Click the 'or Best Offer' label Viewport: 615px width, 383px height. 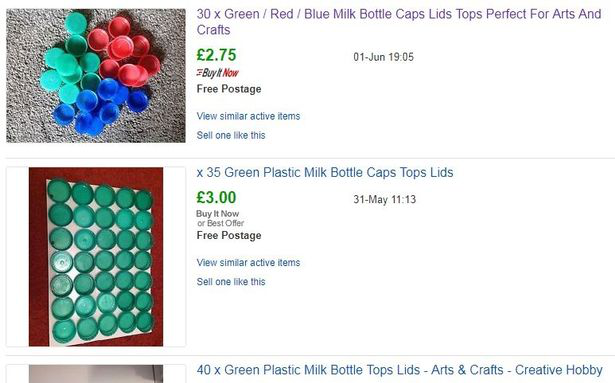click(221, 223)
